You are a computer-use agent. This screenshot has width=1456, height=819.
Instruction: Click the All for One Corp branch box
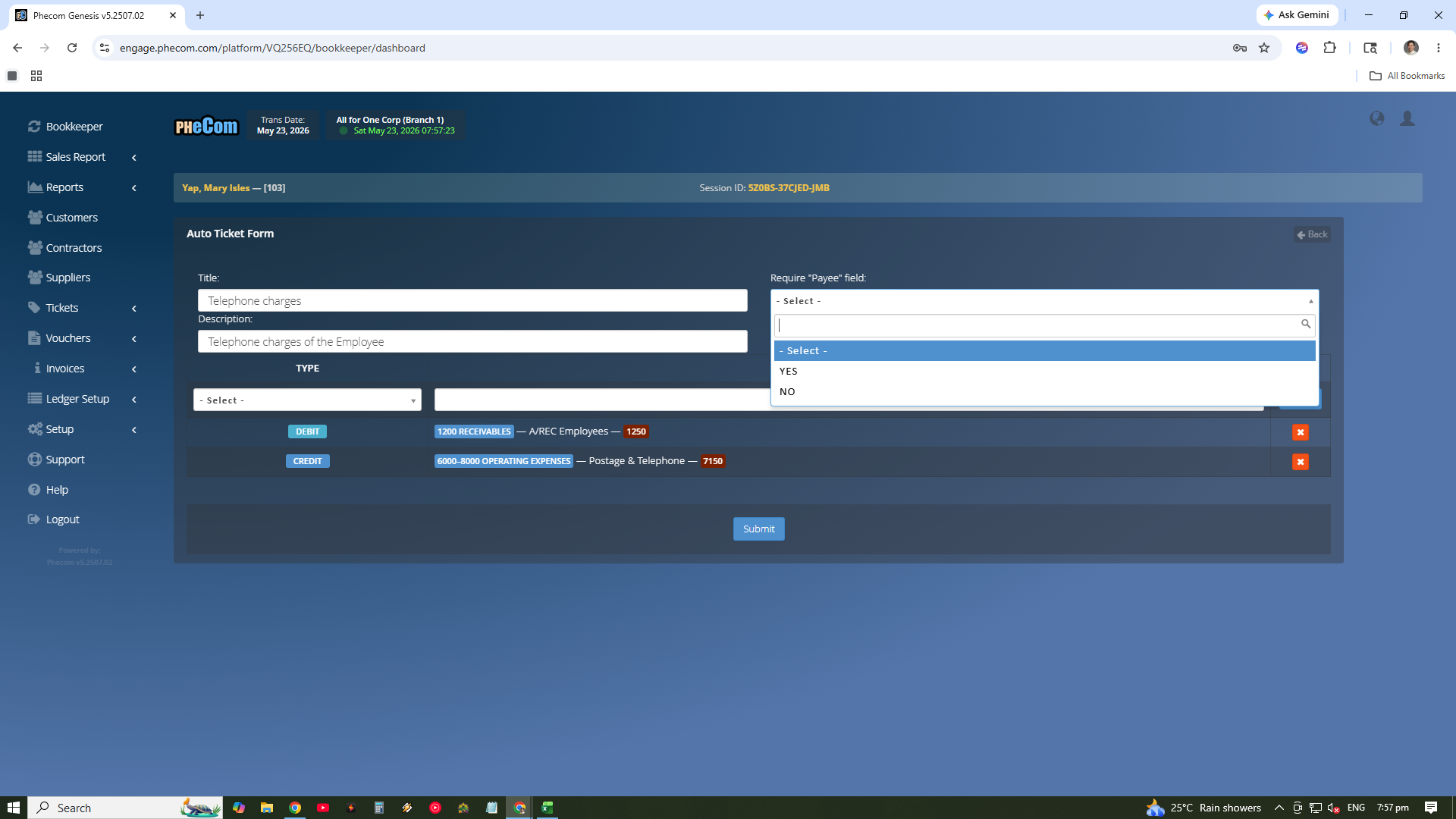coord(396,125)
